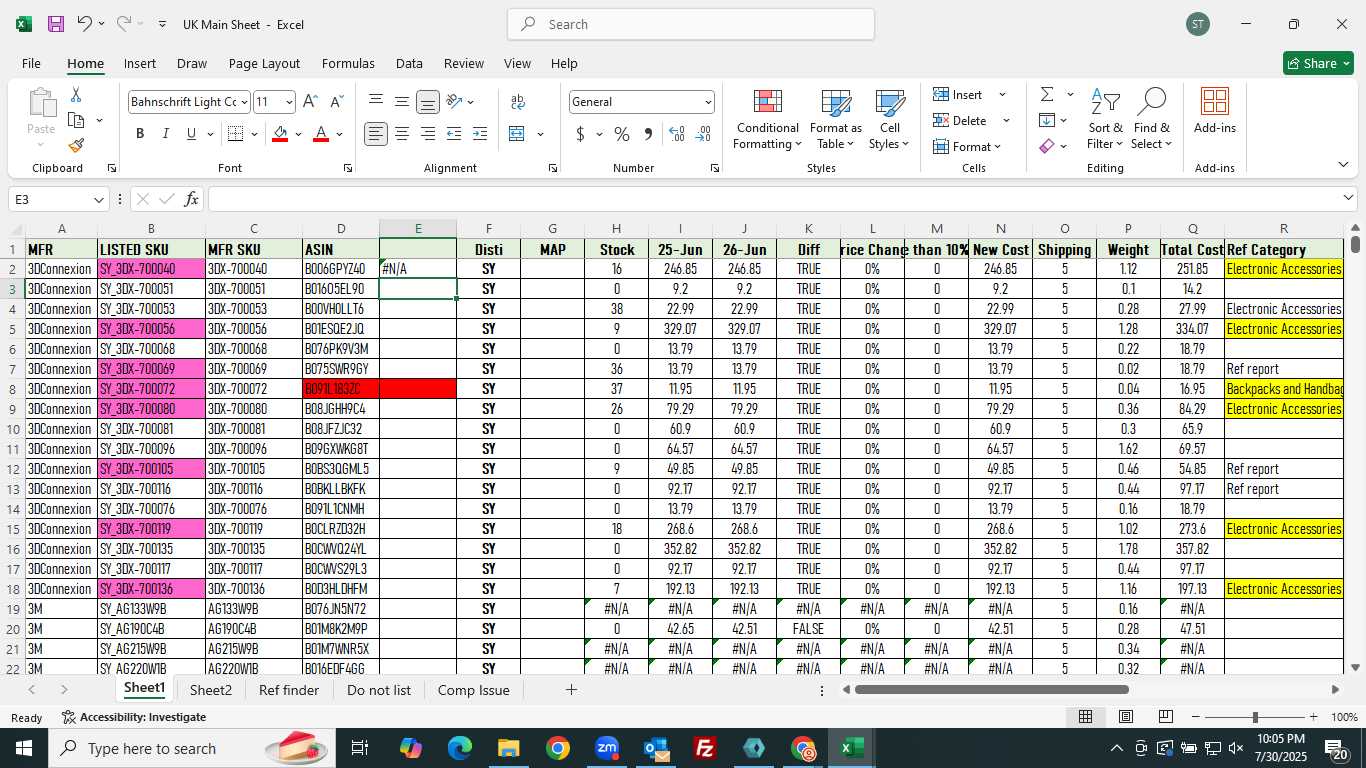Click the Decrease Decimal icon
Image resolution: width=1366 pixels, height=768 pixels.
[x=703, y=134]
